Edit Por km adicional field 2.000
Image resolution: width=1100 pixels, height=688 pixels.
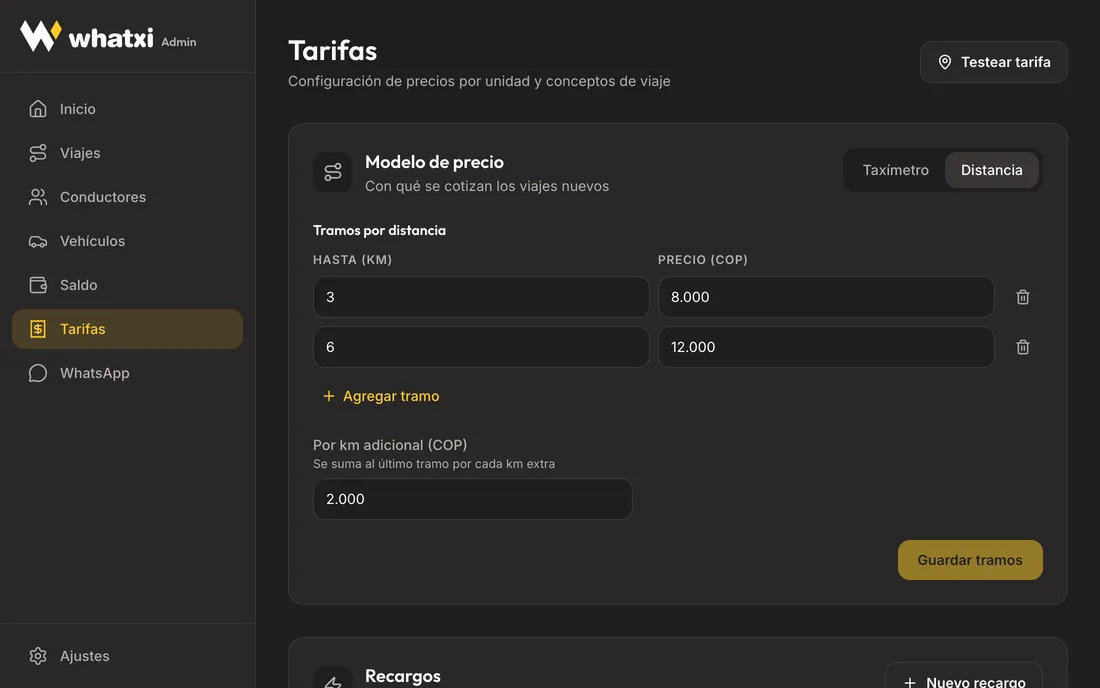point(473,499)
